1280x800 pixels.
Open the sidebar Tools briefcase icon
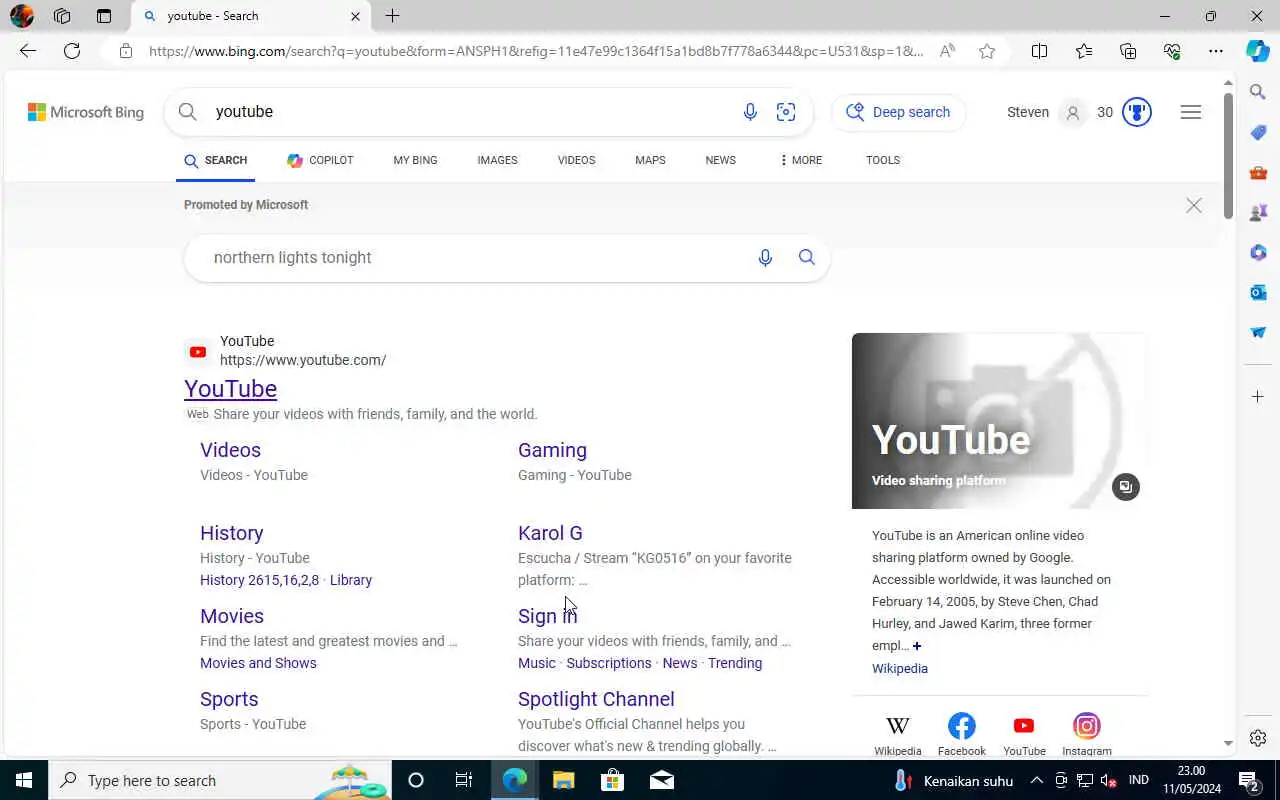1258,172
